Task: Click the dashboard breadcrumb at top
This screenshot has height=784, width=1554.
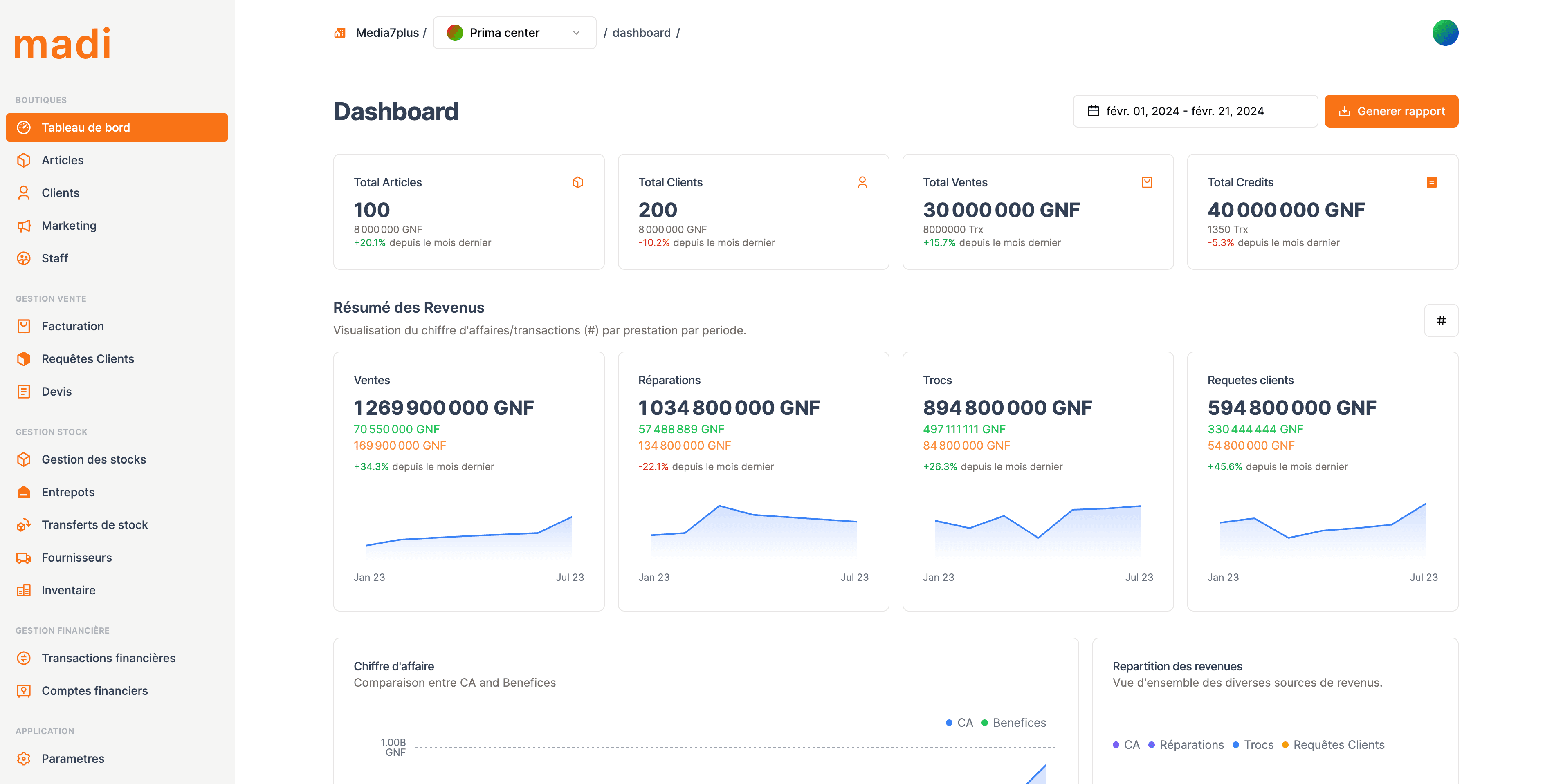Action: pyautogui.click(x=641, y=33)
